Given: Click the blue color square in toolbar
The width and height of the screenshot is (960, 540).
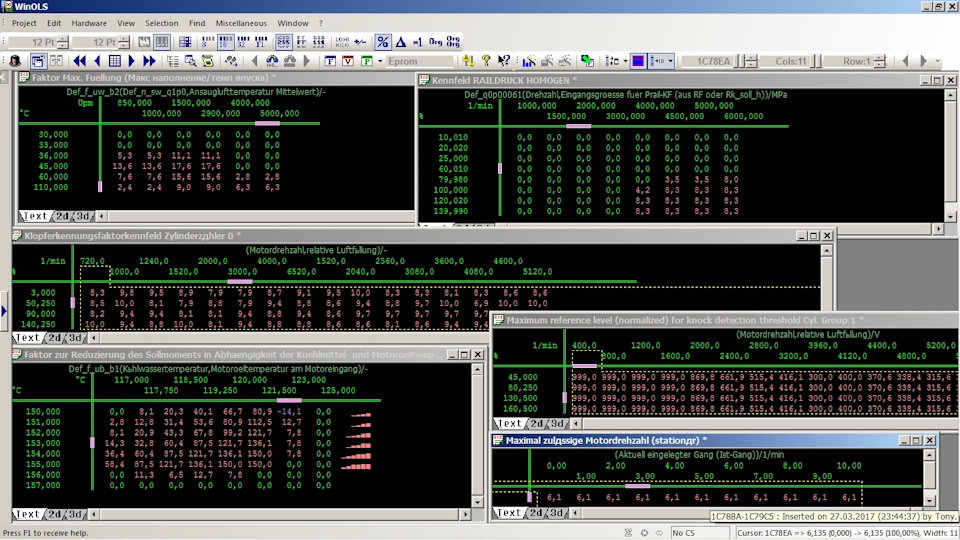Looking at the screenshot, I should pos(638,61).
